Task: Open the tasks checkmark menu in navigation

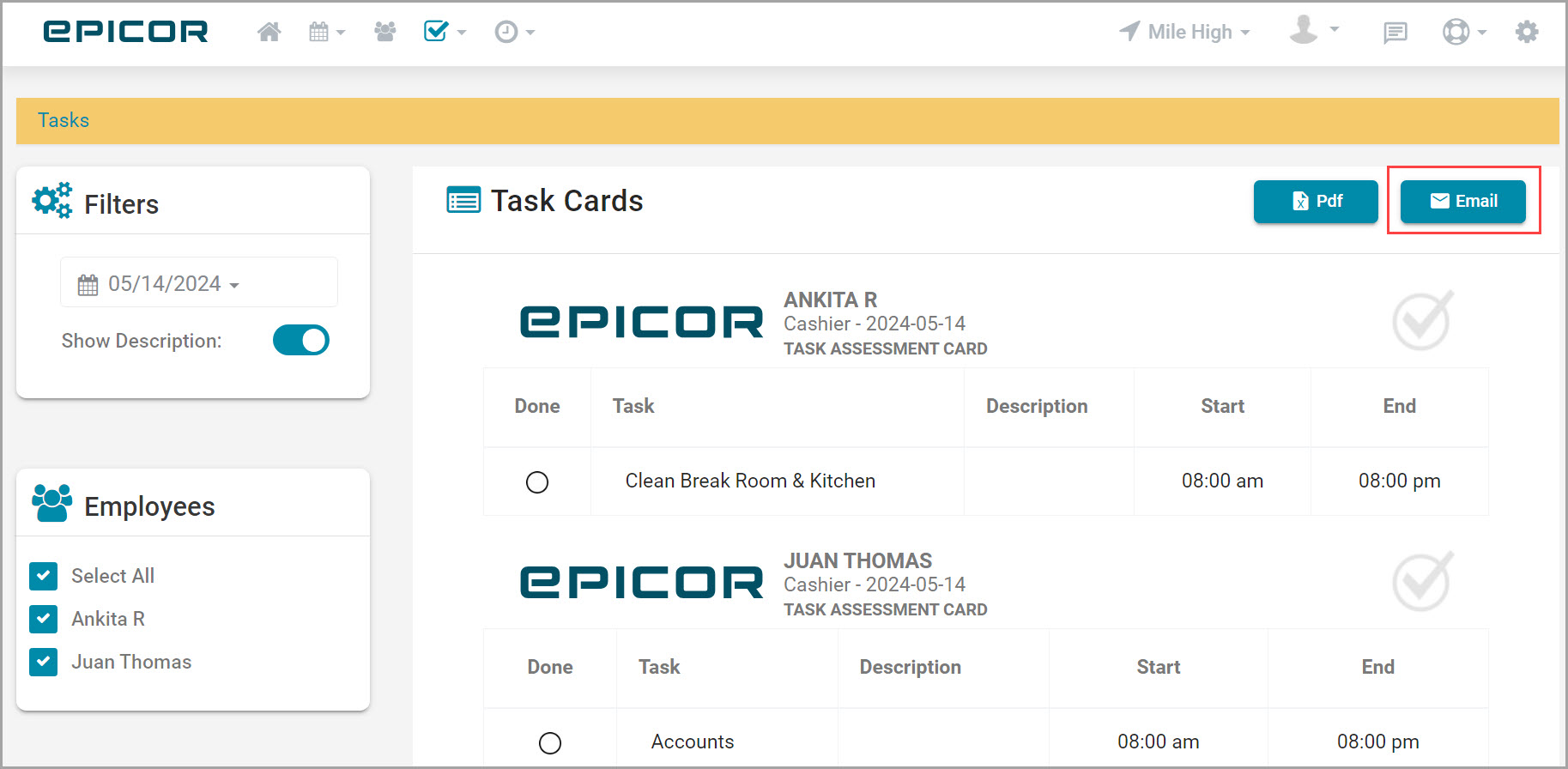Action: tap(445, 32)
